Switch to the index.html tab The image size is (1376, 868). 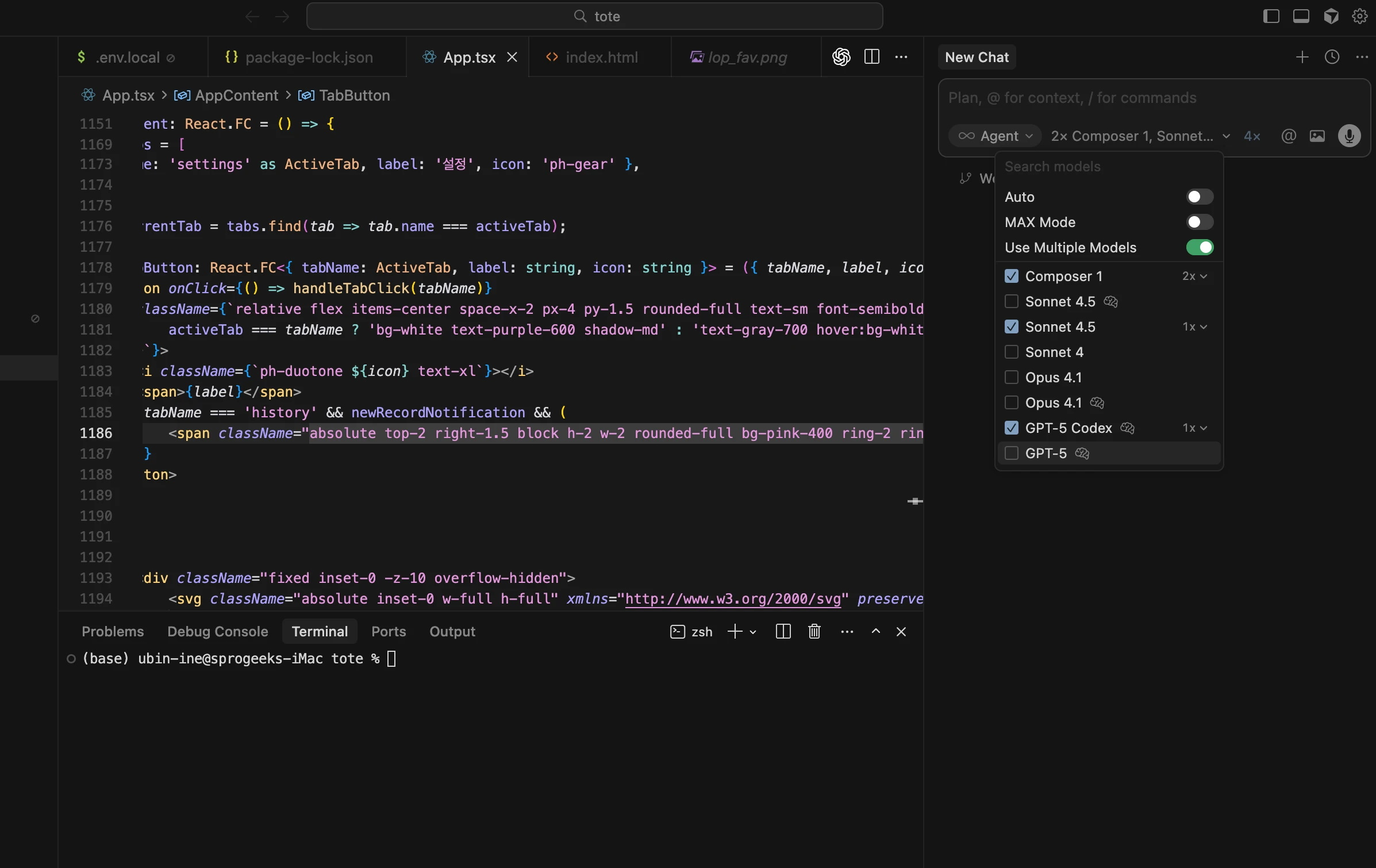tap(601, 57)
